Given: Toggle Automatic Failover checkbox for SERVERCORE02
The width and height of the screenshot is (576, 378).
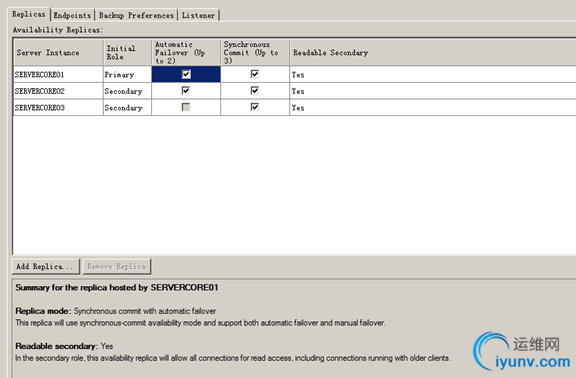Looking at the screenshot, I should coord(186,90).
